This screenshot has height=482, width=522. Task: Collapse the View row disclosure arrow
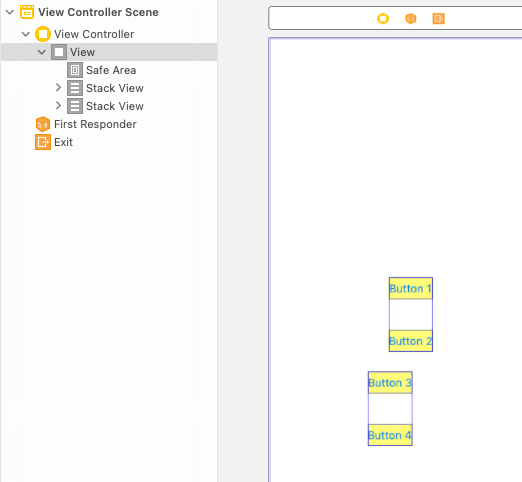tap(42, 52)
